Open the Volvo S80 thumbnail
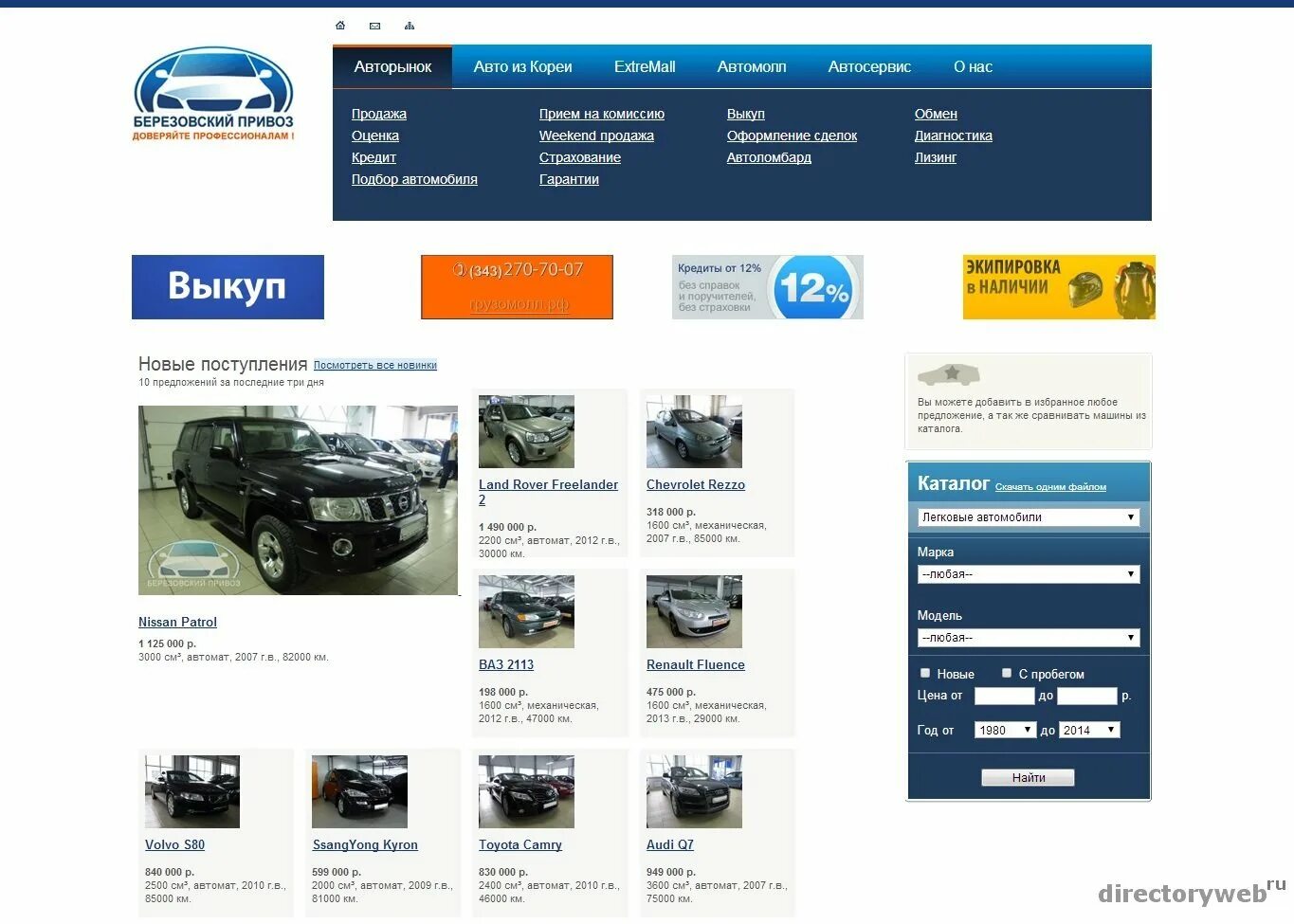The width and height of the screenshot is (1294, 924). (x=192, y=791)
